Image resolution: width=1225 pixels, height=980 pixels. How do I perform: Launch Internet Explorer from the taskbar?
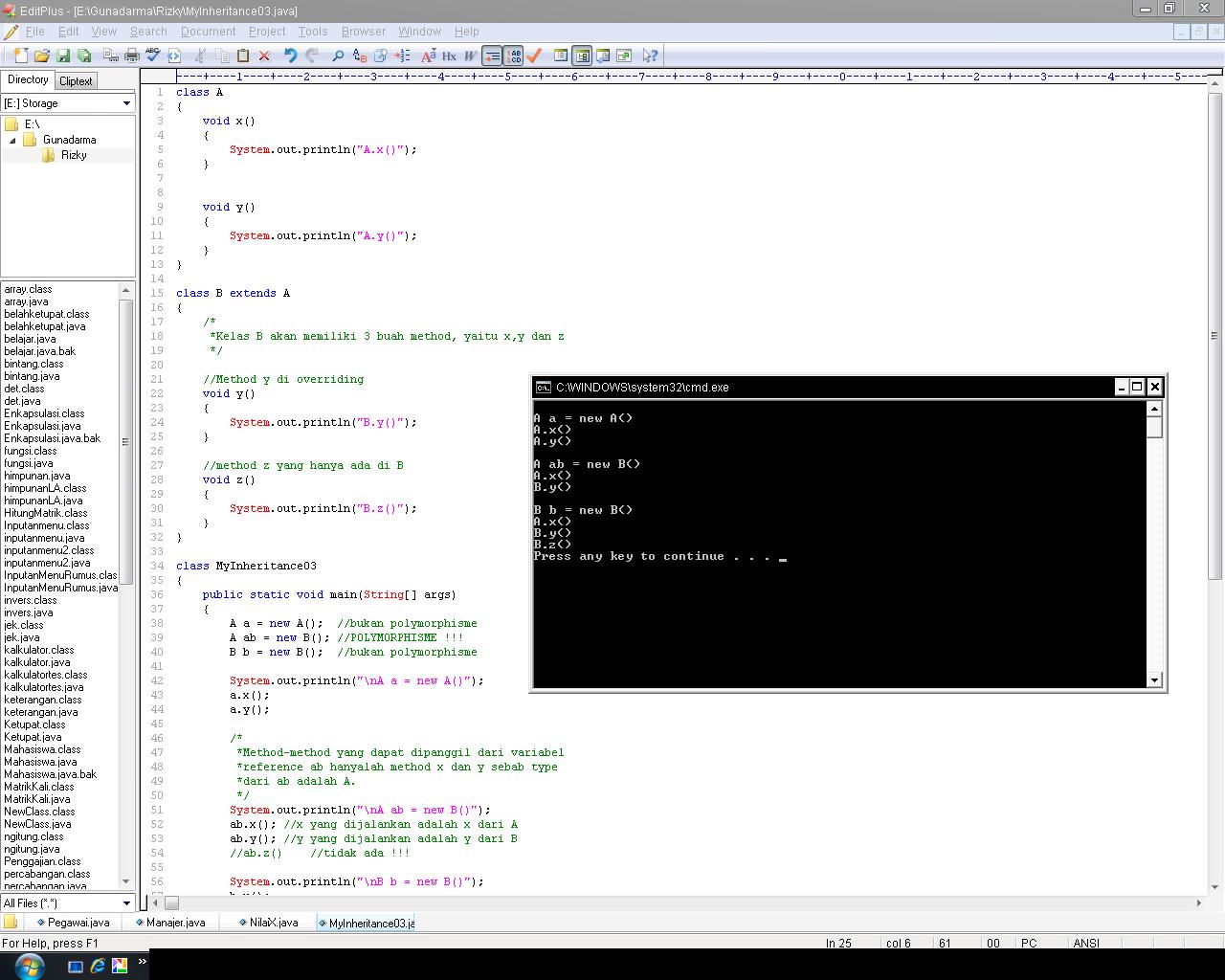(98, 966)
